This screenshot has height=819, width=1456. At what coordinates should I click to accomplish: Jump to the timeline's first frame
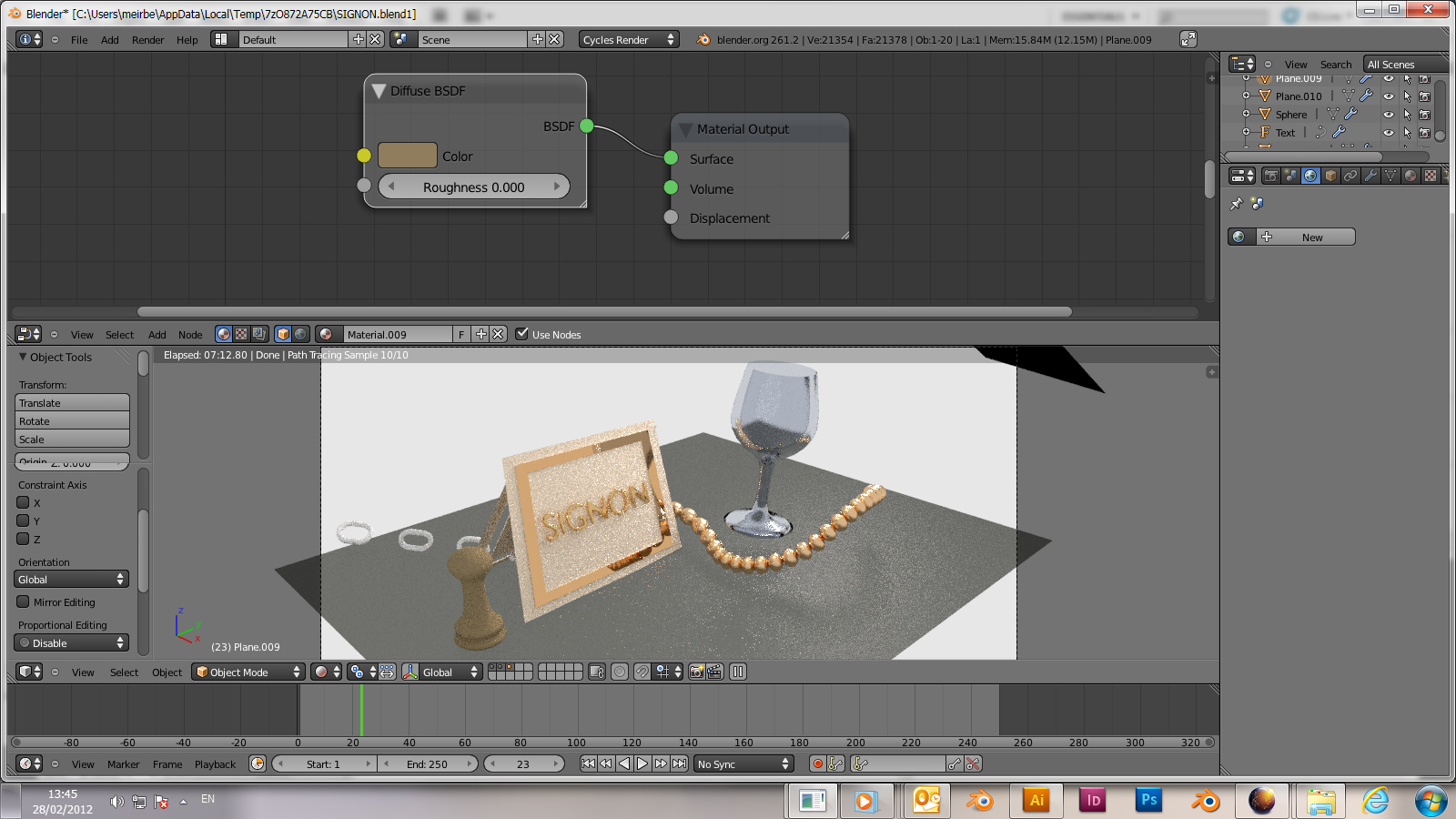(x=588, y=764)
